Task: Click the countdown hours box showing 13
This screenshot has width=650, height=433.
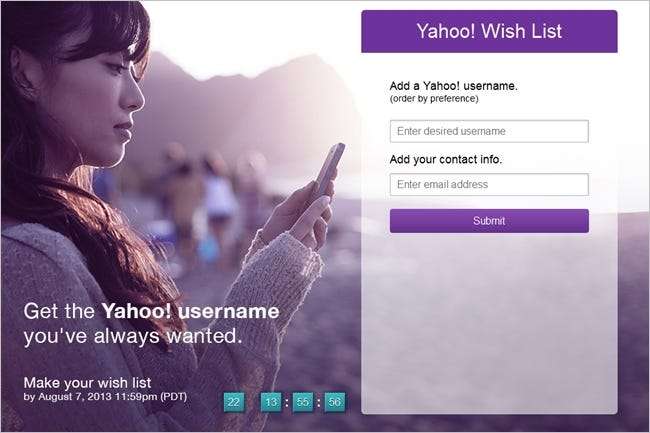Action: (271, 402)
